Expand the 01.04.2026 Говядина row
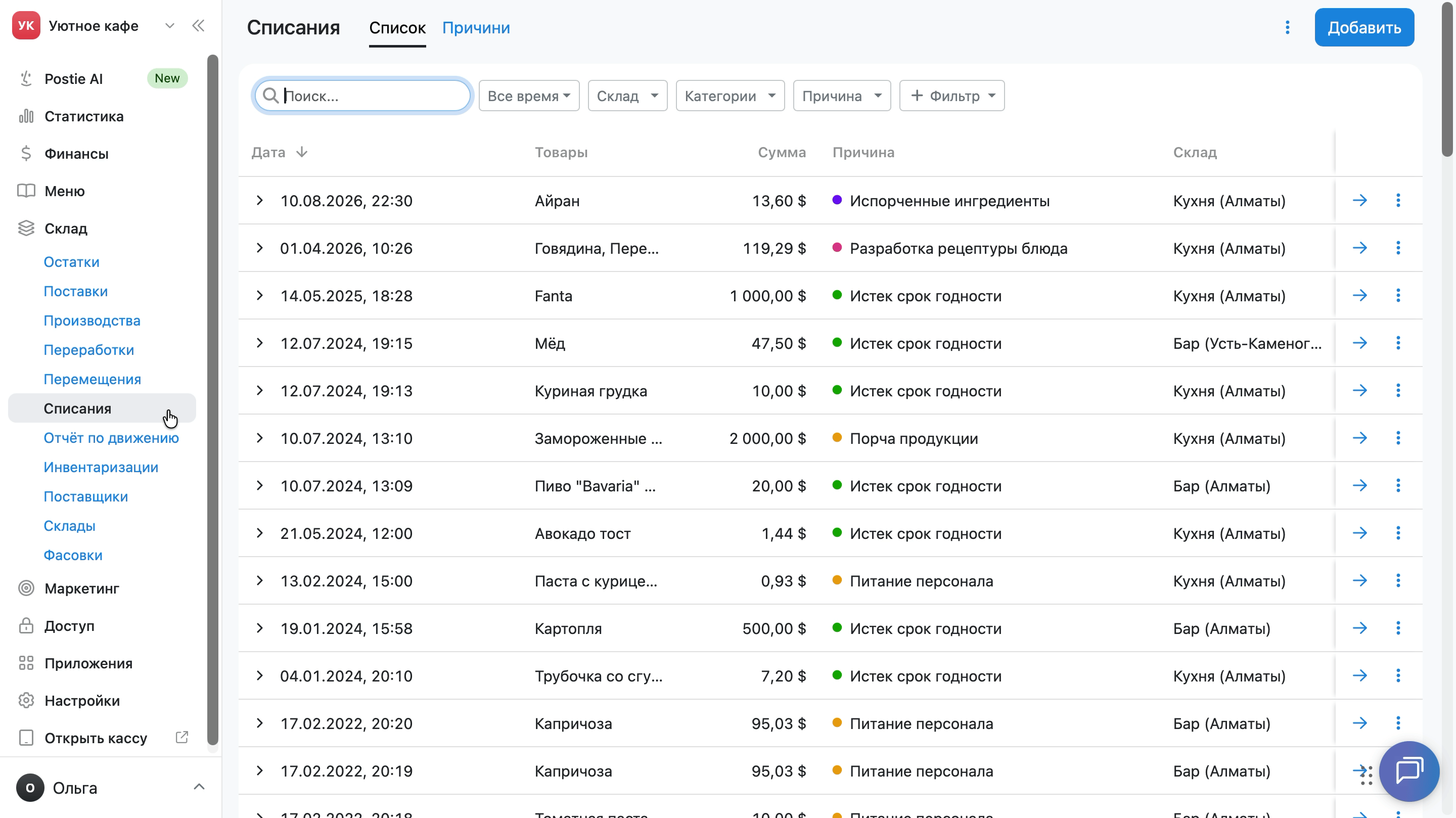 click(x=259, y=248)
